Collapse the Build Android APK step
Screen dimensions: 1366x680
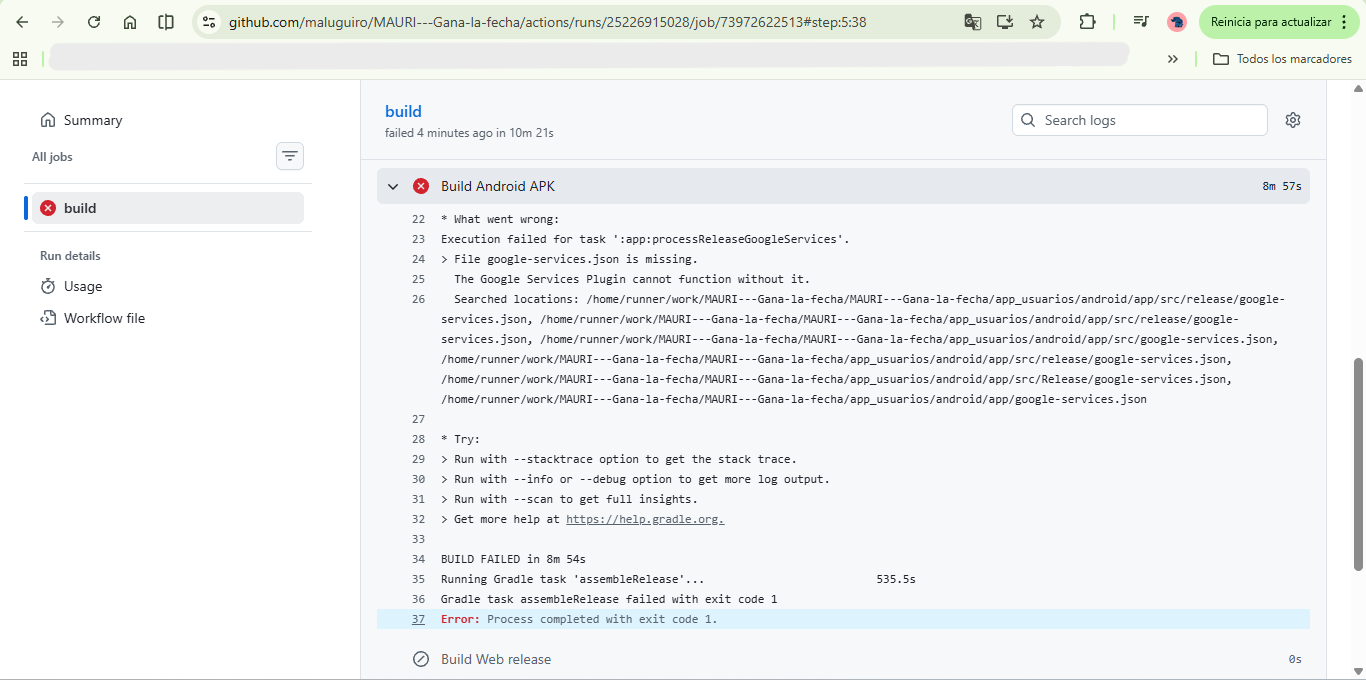click(393, 186)
